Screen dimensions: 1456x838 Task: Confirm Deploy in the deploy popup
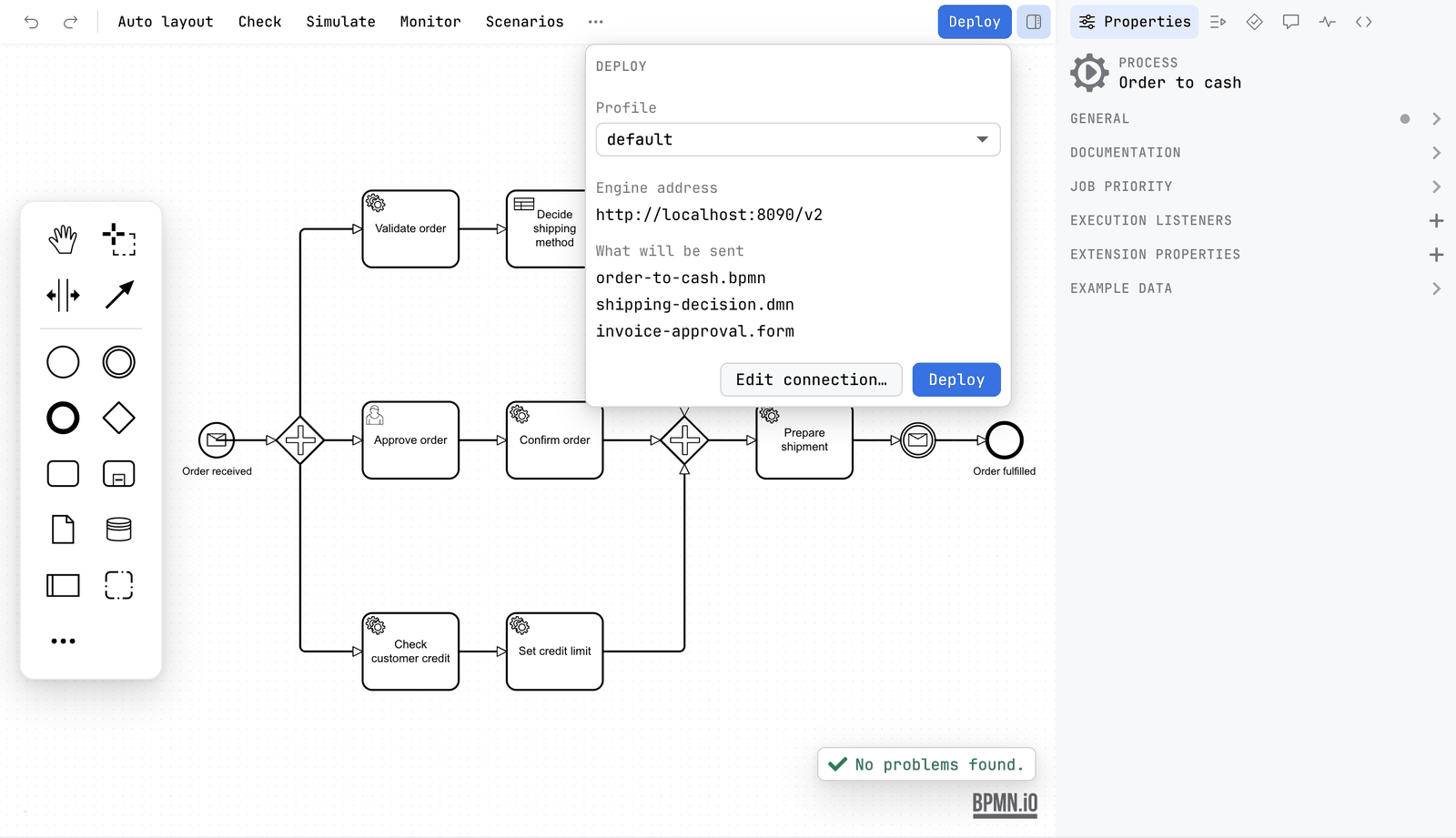click(x=956, y=379)
